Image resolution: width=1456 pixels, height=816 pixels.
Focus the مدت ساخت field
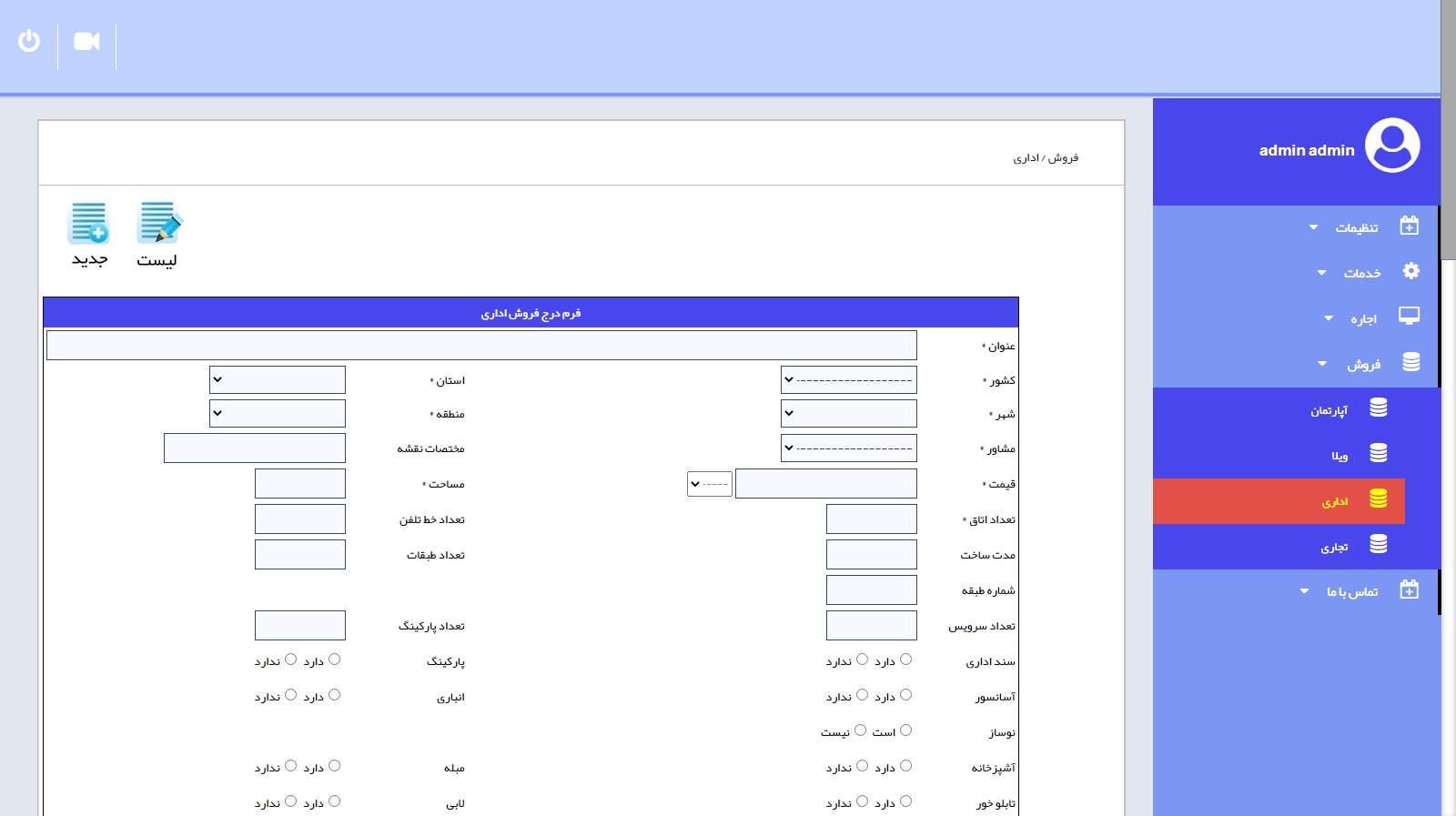pyautogui.click(x=872, y=555)
